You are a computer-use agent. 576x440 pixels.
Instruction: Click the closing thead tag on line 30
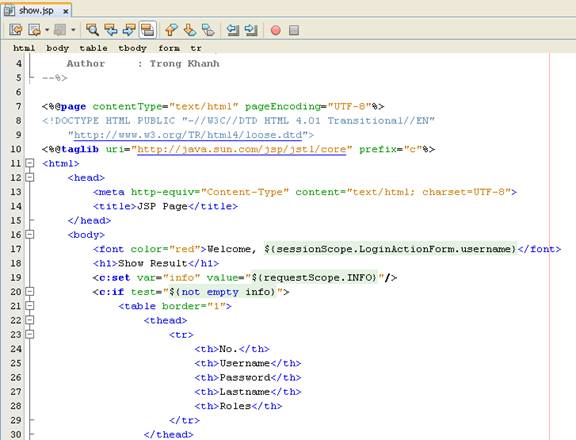click(x=168, y=434)
